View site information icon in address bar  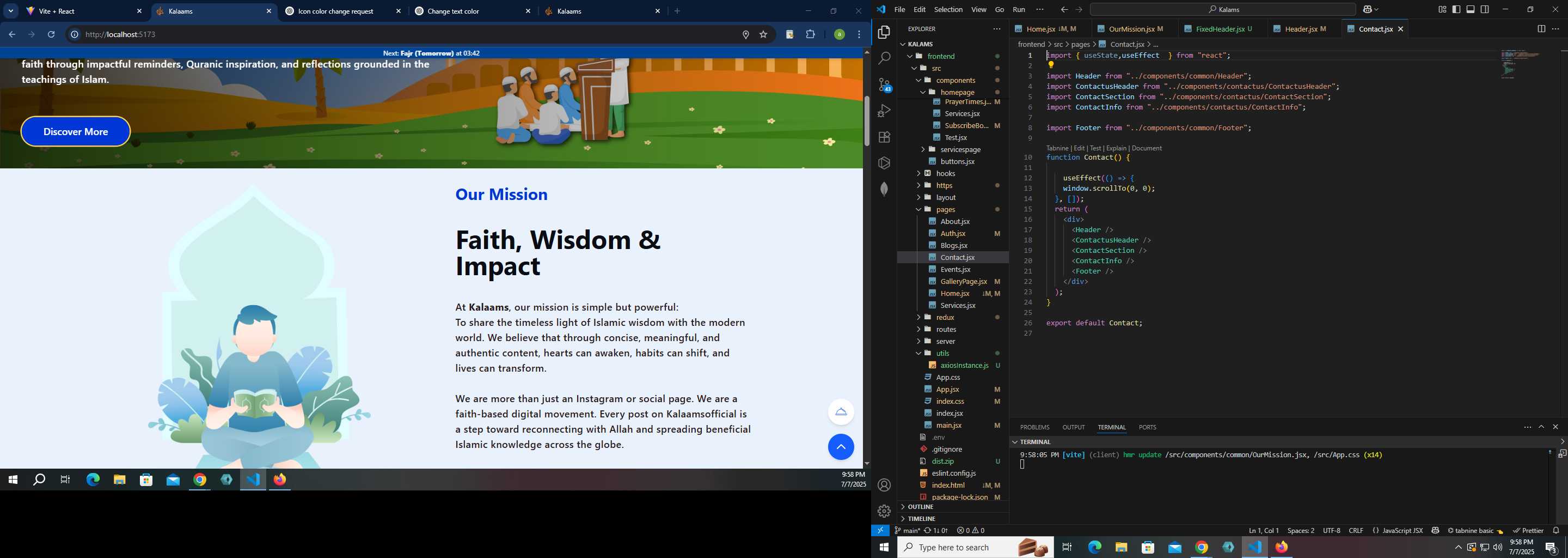(74, 35)
